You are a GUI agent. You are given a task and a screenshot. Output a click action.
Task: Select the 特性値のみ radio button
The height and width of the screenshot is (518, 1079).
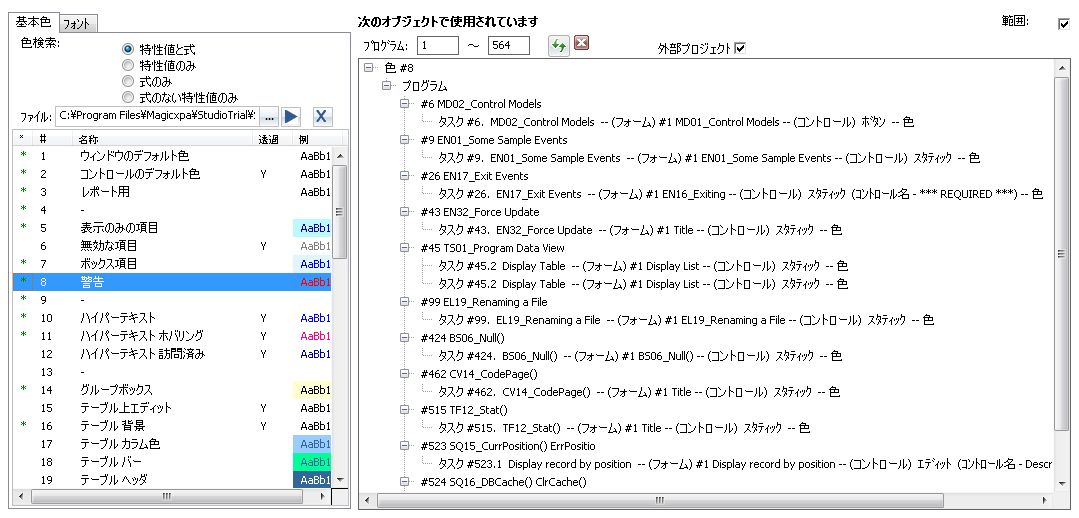click(x=127, y=65)
